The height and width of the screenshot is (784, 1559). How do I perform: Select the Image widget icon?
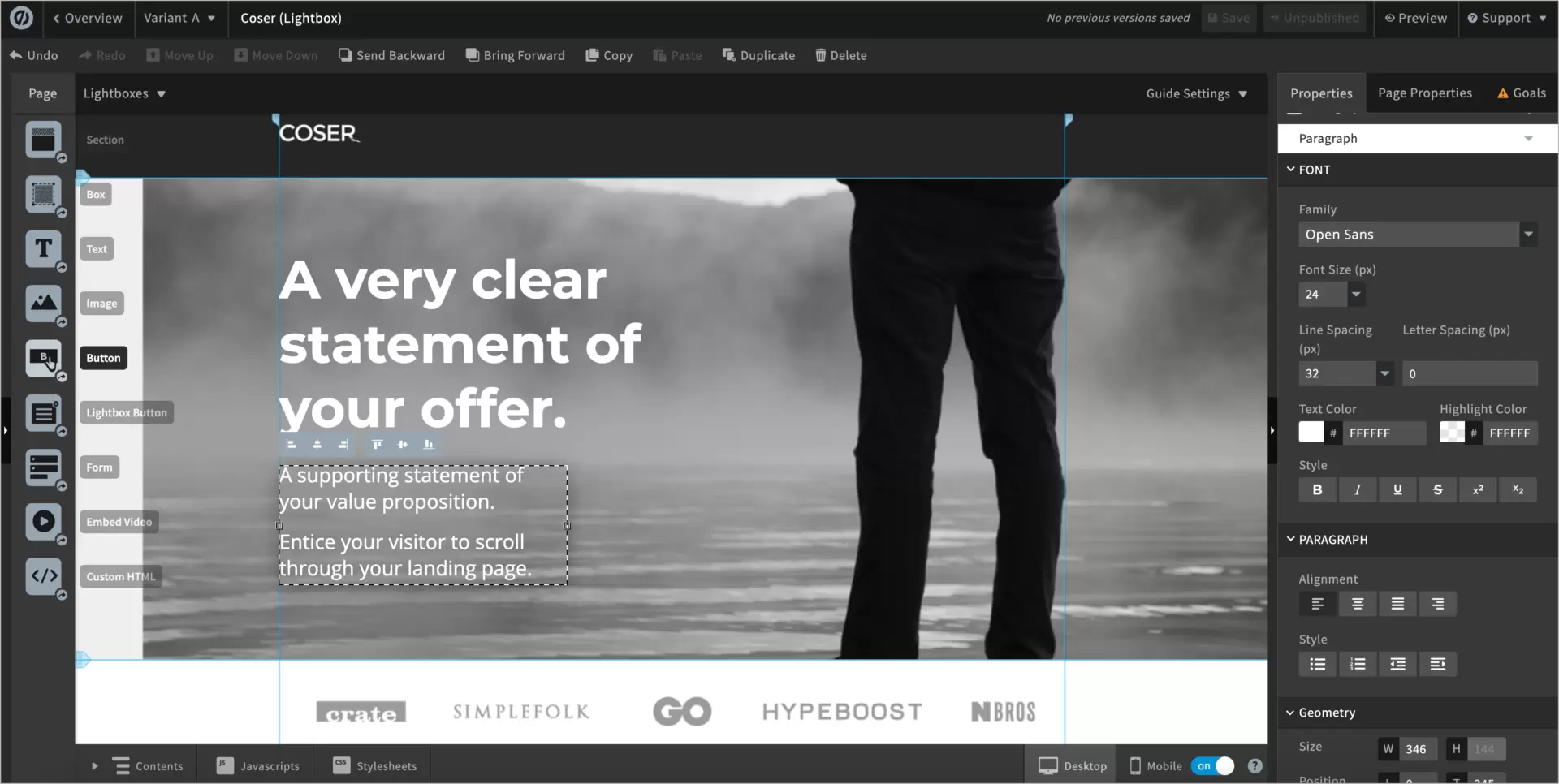click(x=43, y=304)
